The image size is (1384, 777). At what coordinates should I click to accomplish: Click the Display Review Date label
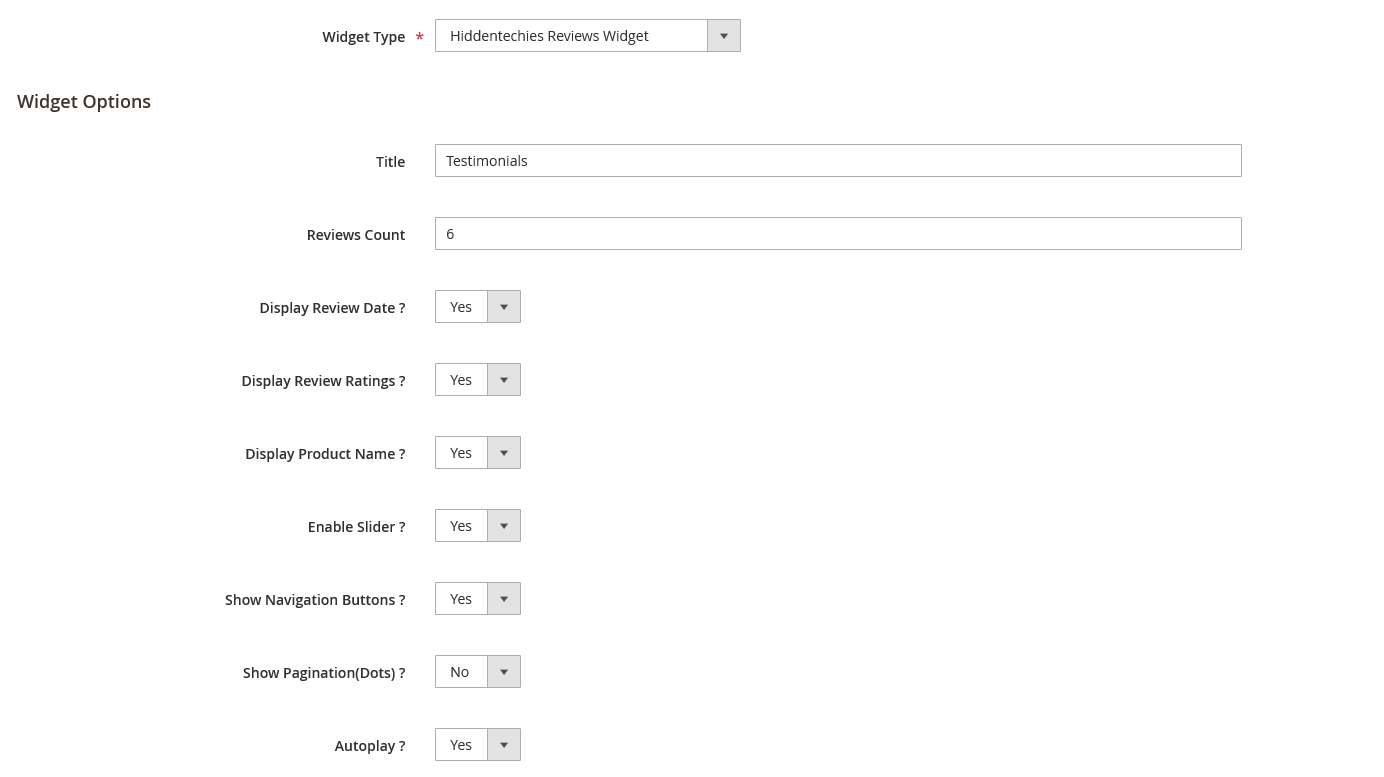(x=332, y=308)
